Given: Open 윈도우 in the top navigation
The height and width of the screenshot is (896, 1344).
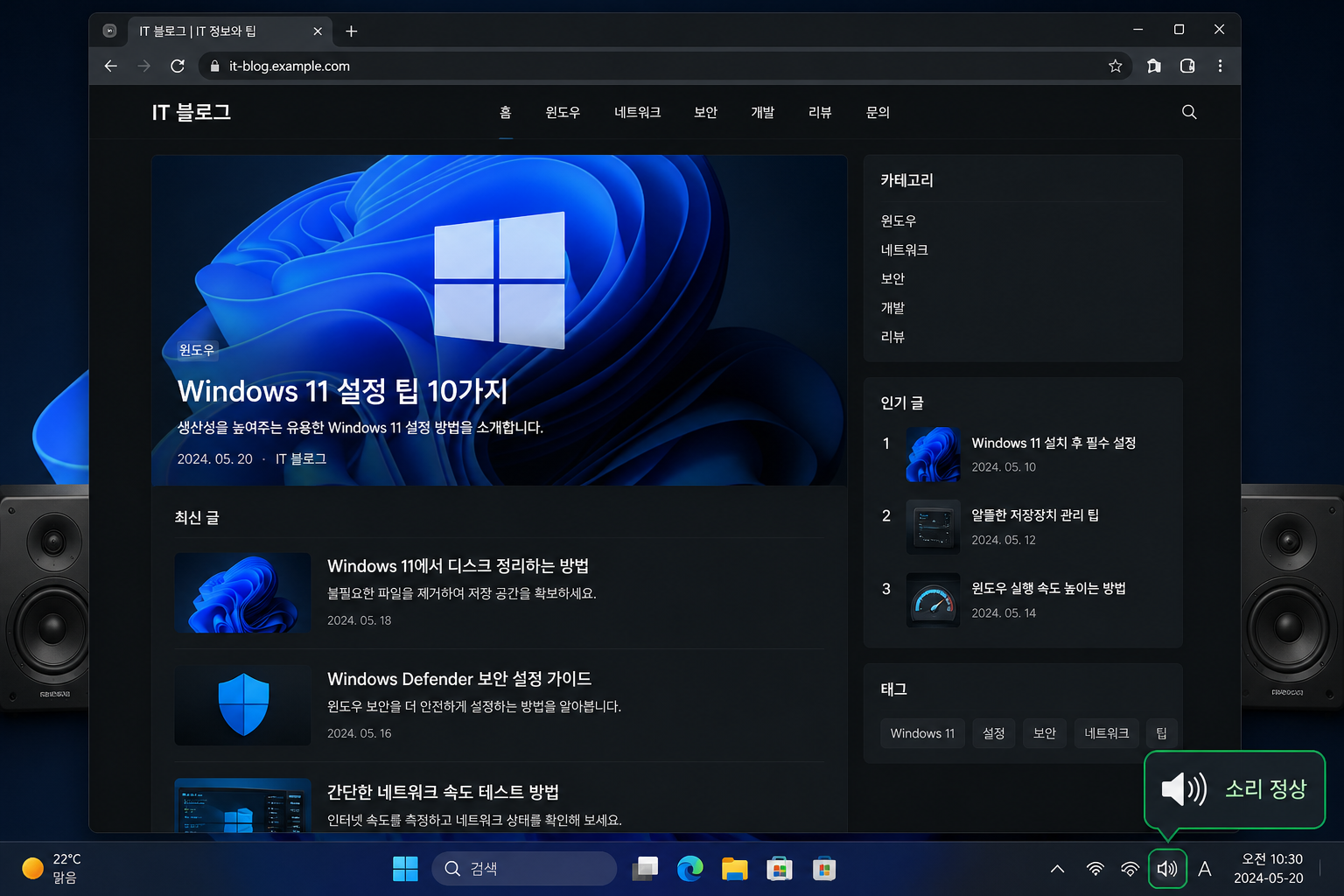Looking at the screenshot, I should pos(563,112).
